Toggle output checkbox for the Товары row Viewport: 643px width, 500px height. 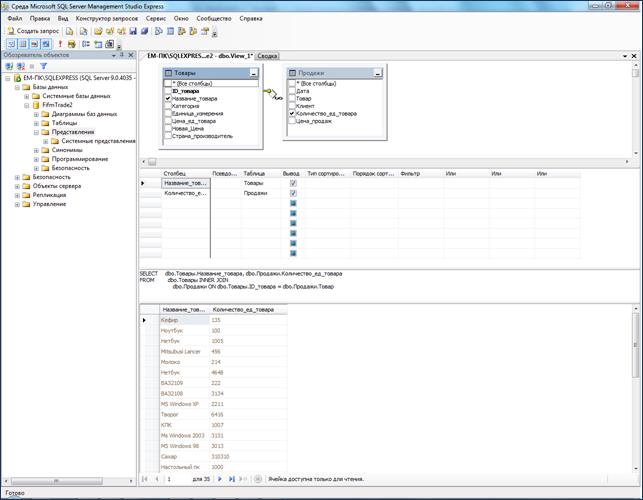tap(292, 184)
